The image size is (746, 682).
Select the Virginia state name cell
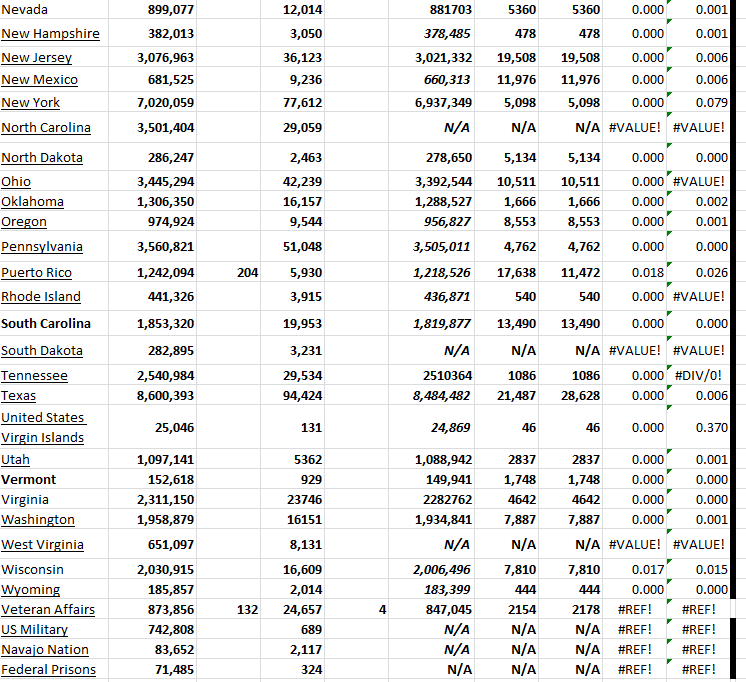pyautogui.click(x=54, y=499)
